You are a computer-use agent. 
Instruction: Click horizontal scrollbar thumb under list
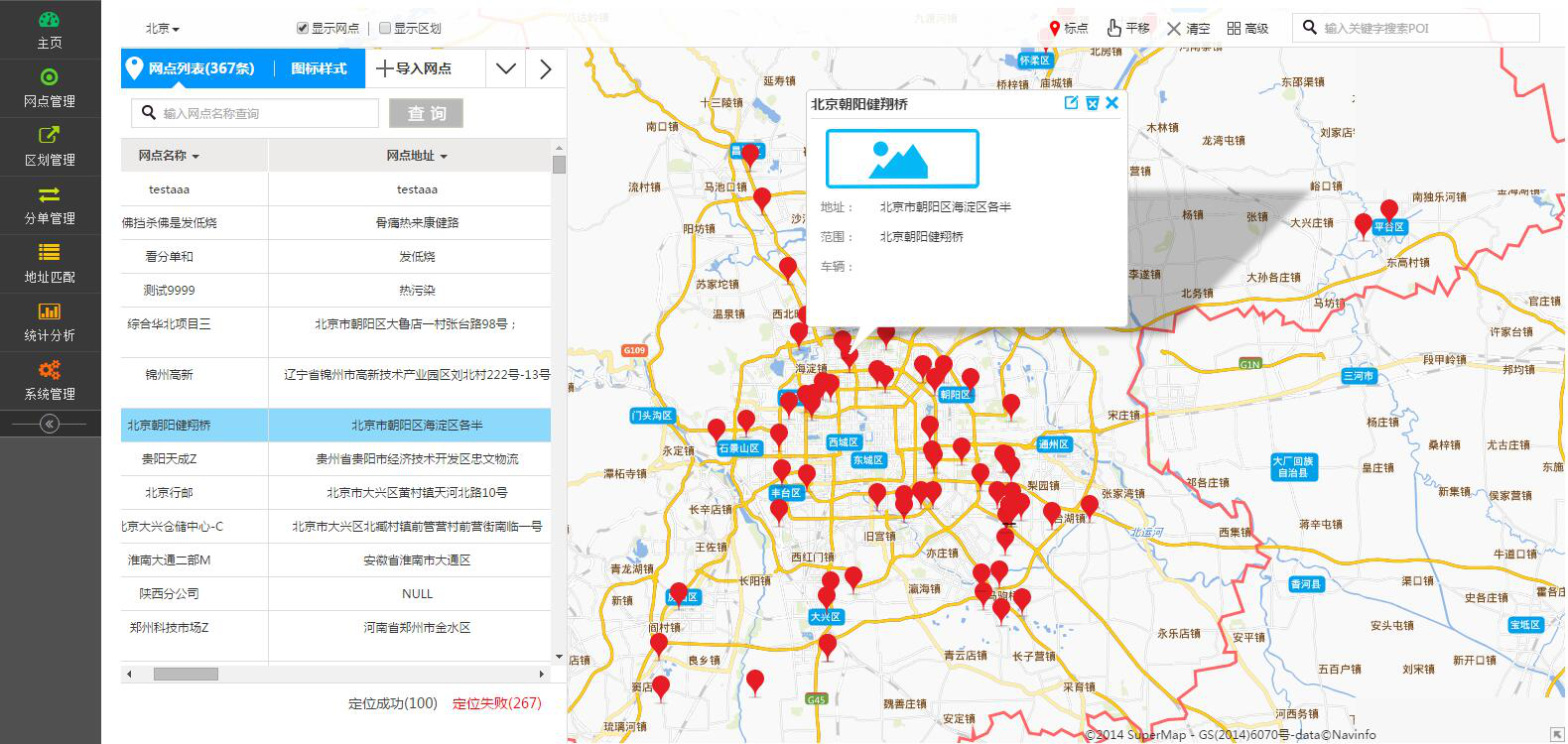click(186, 675)
